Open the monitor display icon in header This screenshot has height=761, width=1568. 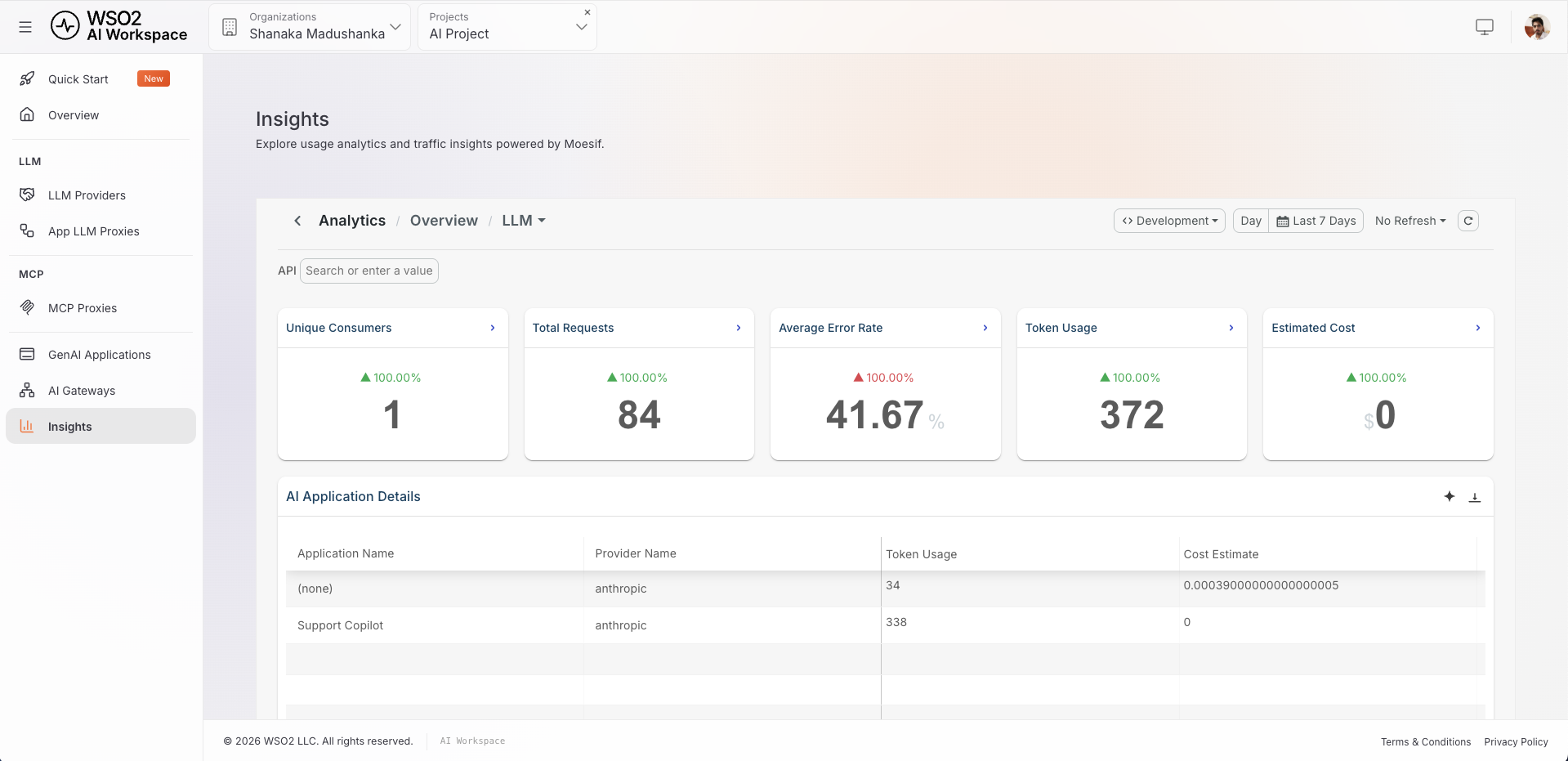(x=1485, y=27)
